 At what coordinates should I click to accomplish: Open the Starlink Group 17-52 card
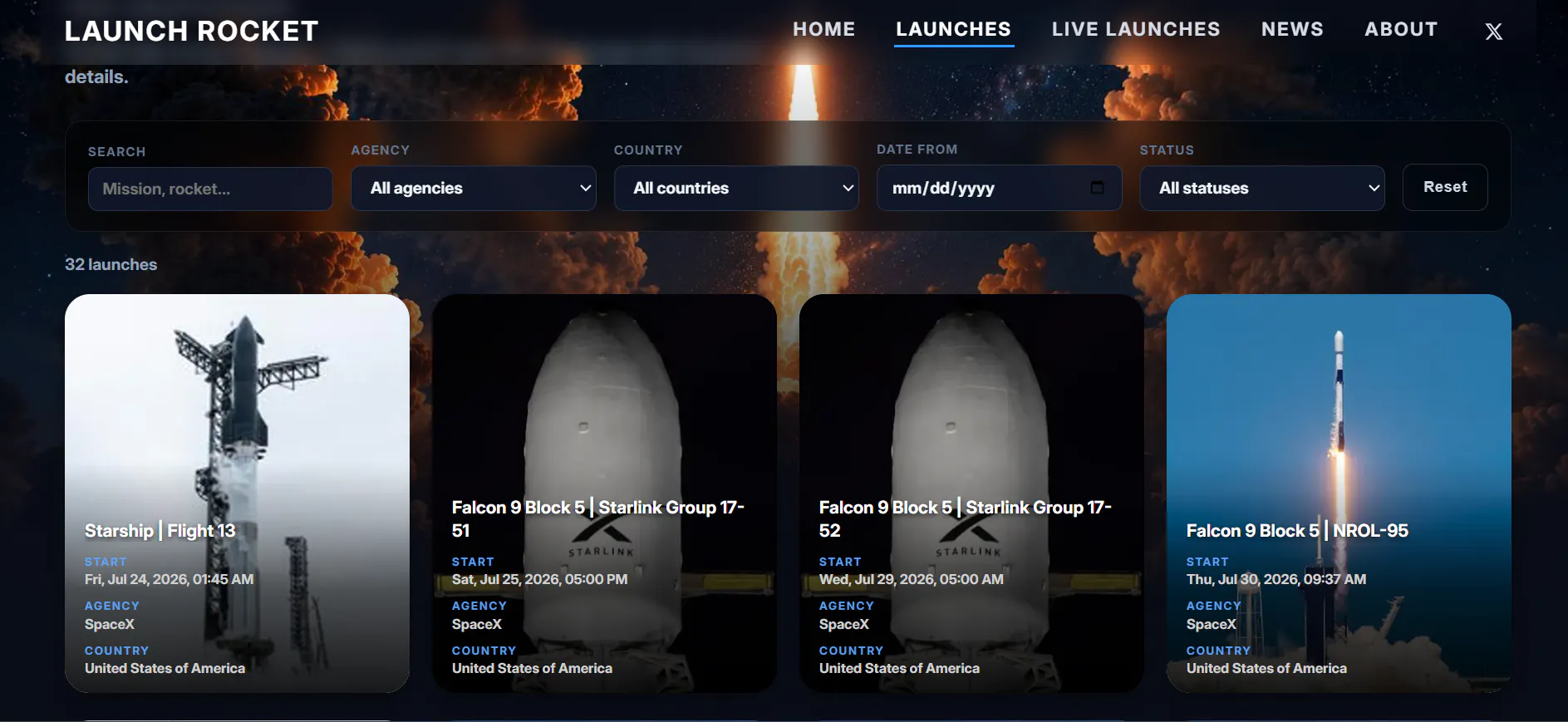coord(971,494)
